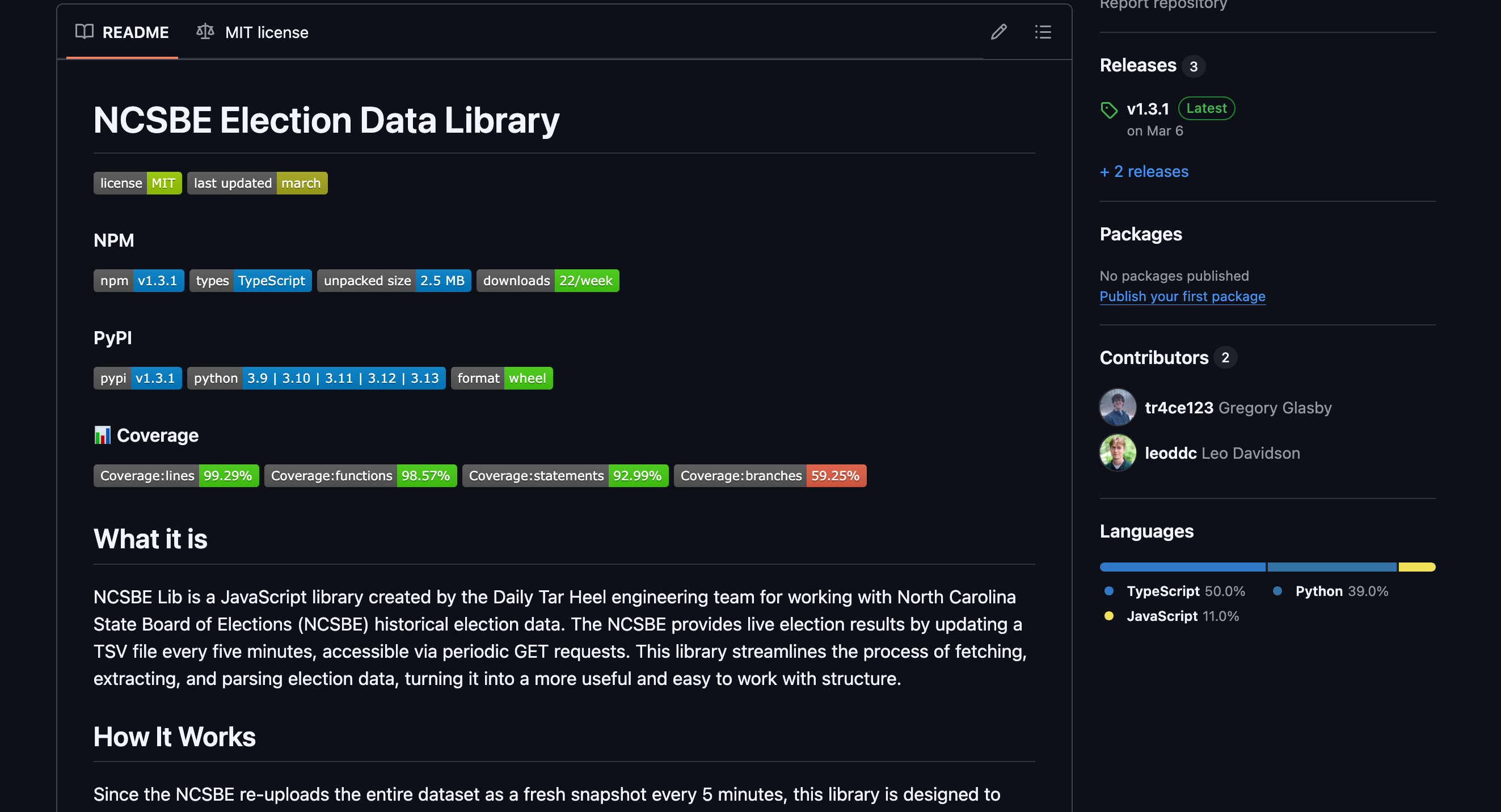1501x812 pixels.
Task: Open the Contributors heading link
Action: 1153,357
